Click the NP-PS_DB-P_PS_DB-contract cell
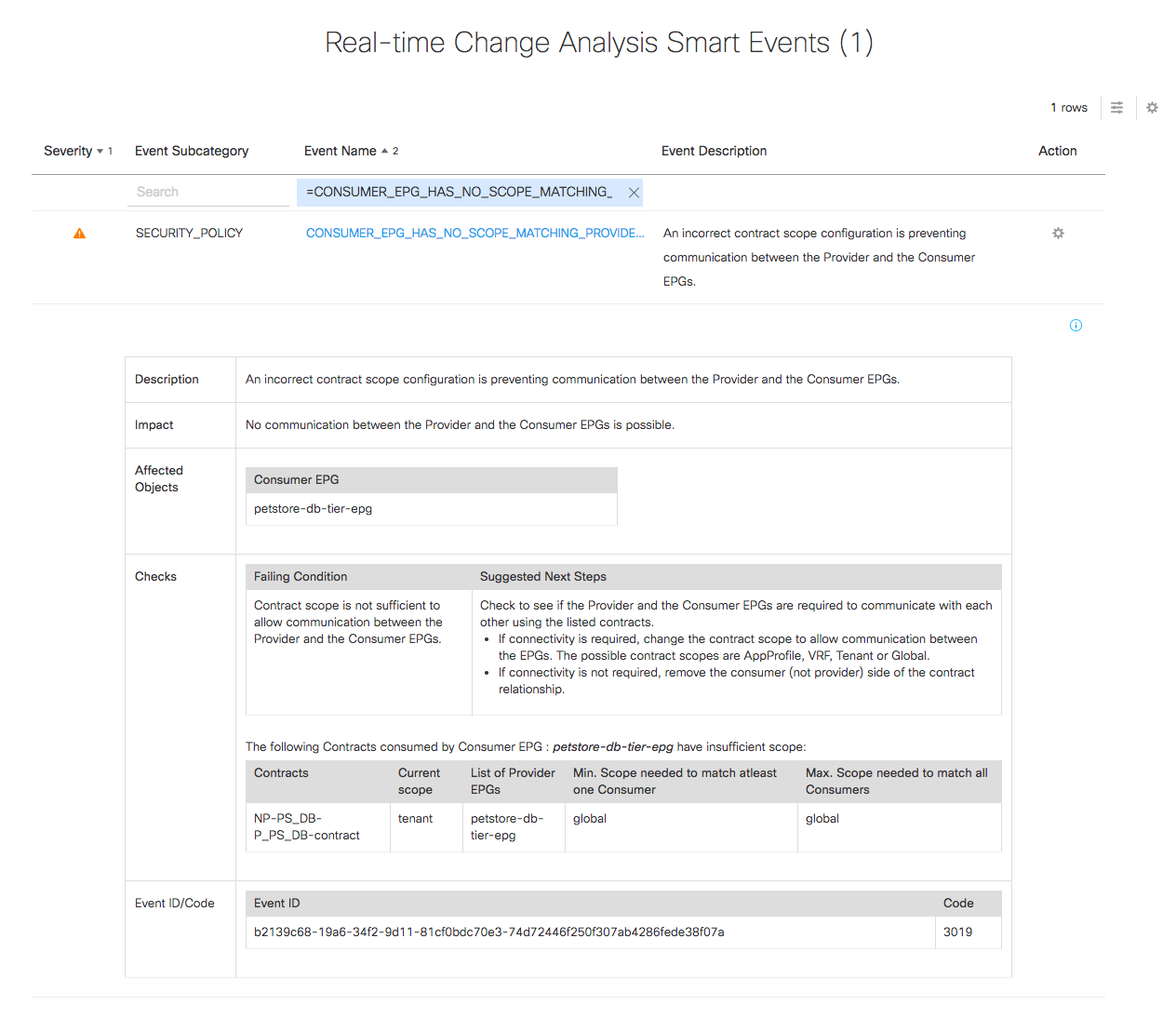The image size is (1176, 1019). 307,827
